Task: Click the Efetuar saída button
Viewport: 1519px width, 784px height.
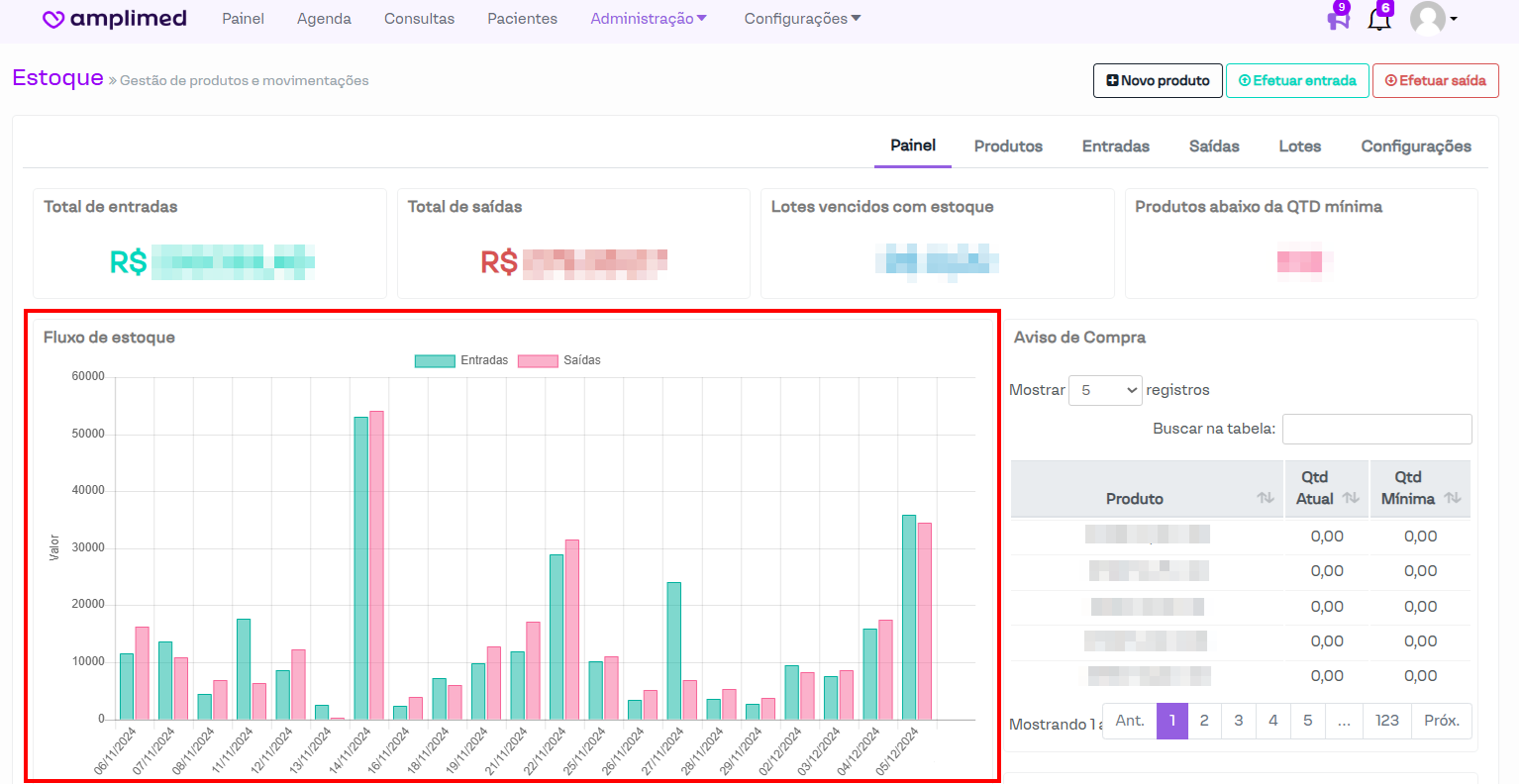Action: 1435,81
